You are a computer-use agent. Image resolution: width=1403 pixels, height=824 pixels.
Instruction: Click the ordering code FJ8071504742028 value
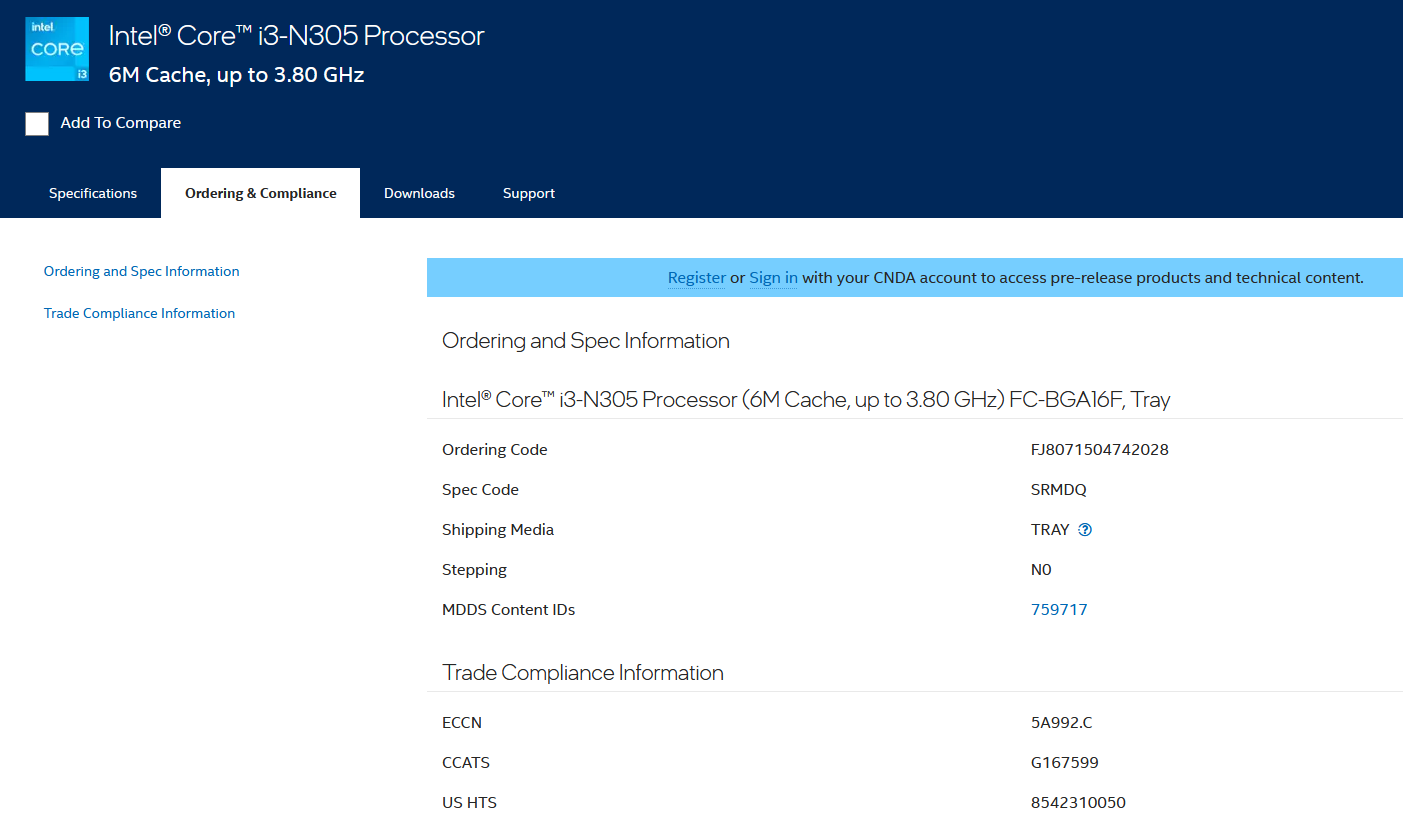coord(1099,449)
